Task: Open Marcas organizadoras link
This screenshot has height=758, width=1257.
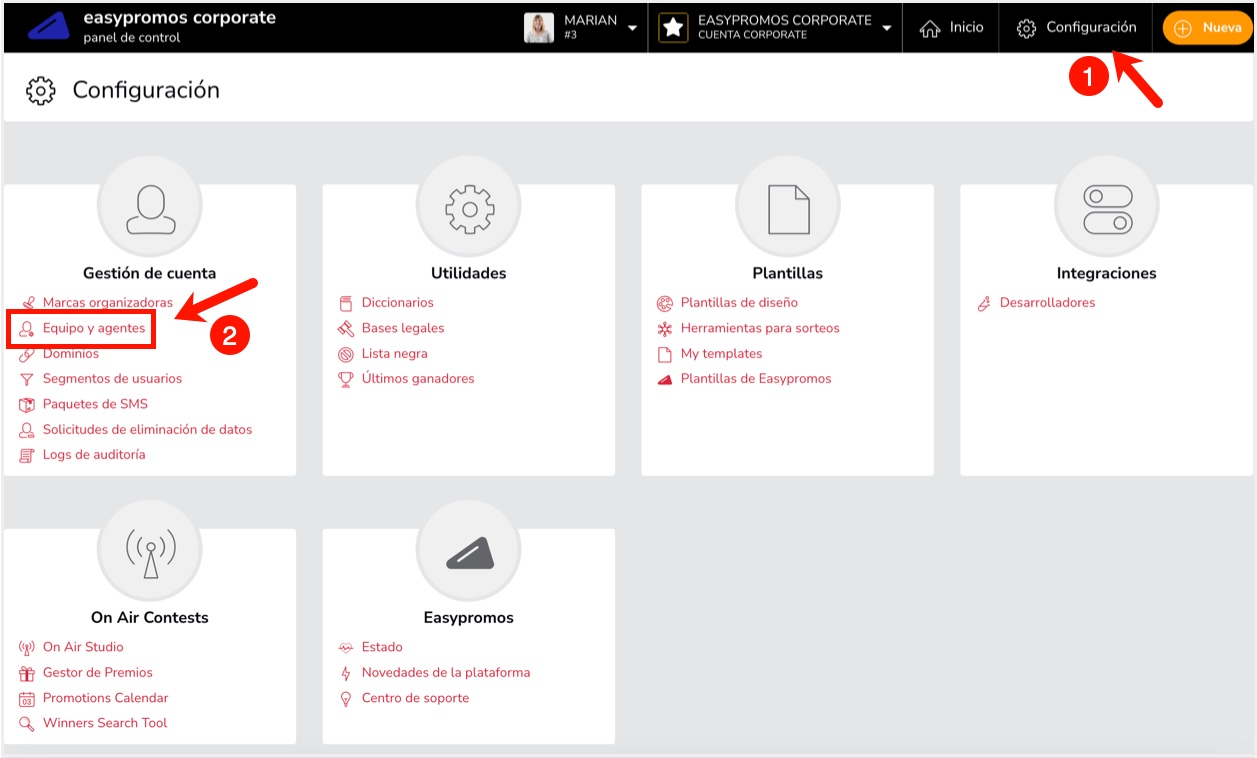Action: [x=108, y=302]
